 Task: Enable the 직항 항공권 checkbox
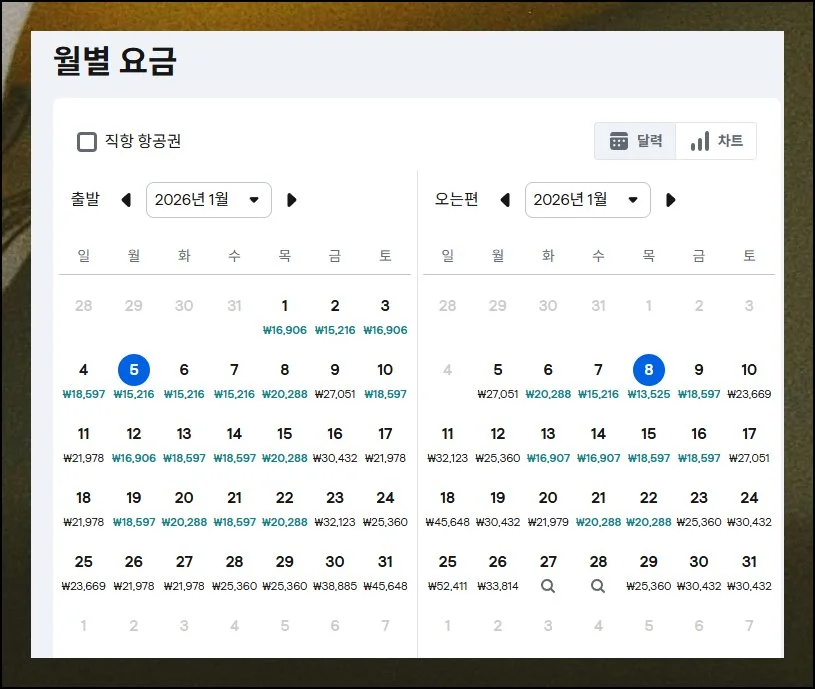87,141
